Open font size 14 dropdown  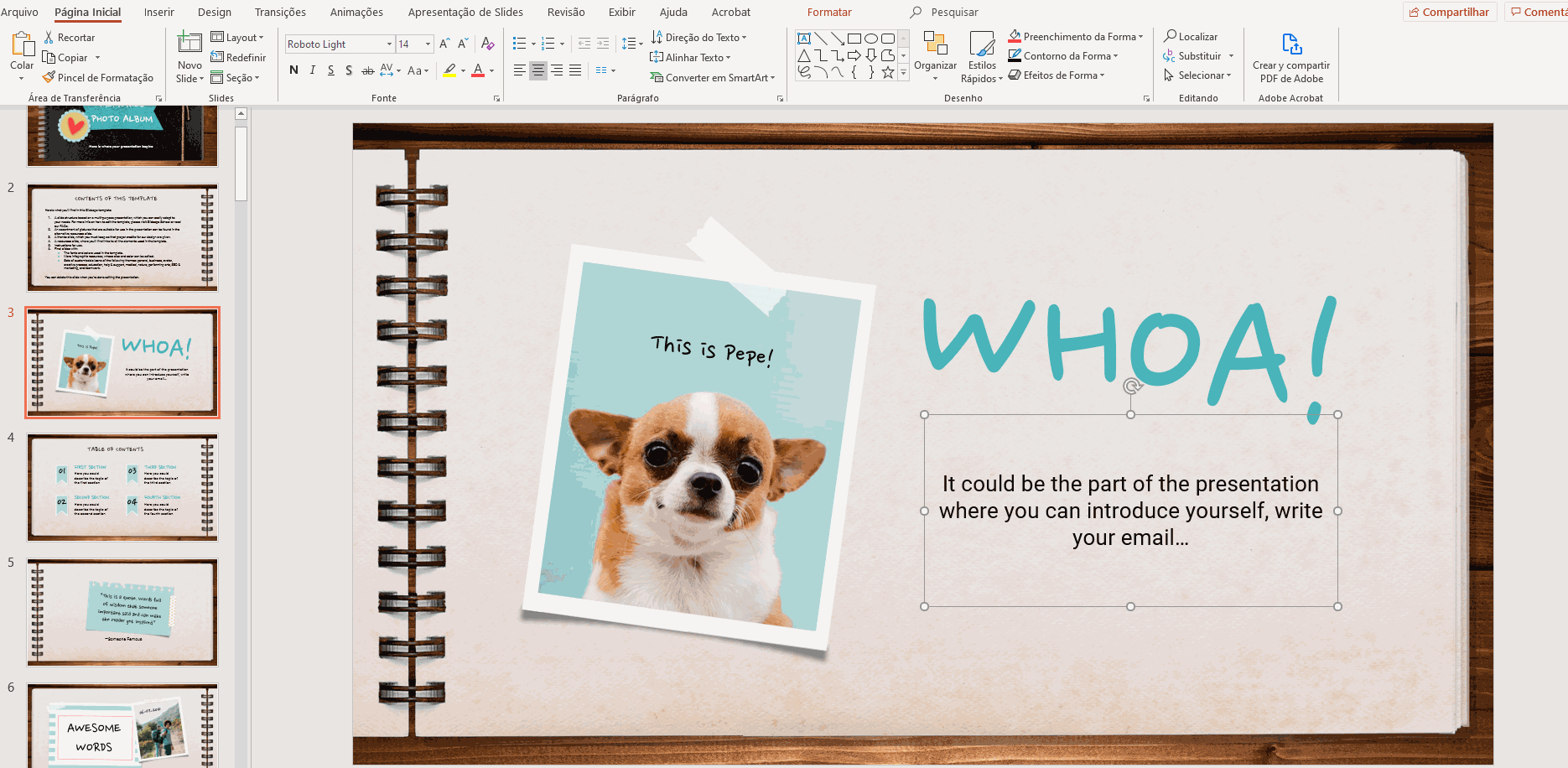[428, 44]
